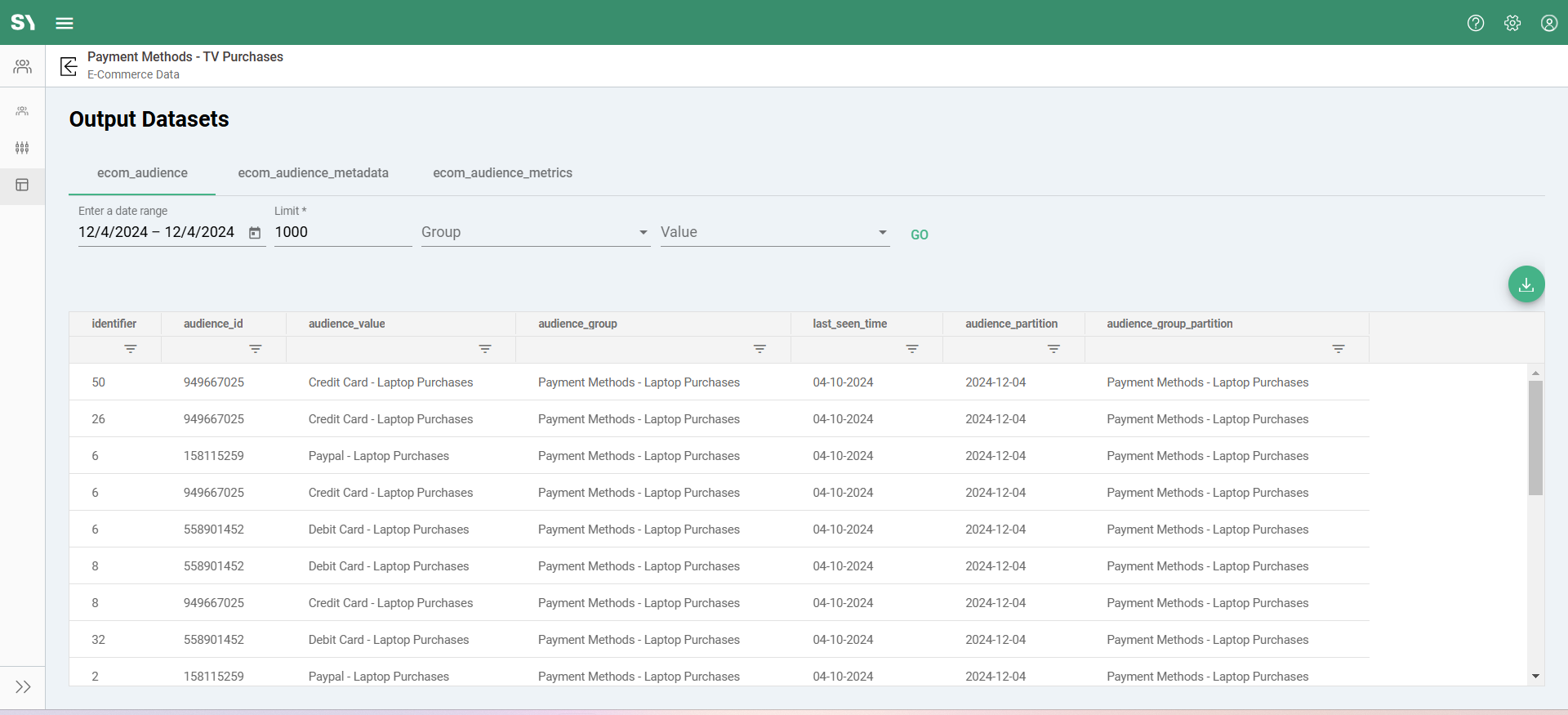This screenshot has width=1568, height=715.
Task: Click into the Limit input field
Action: point(342,233)
